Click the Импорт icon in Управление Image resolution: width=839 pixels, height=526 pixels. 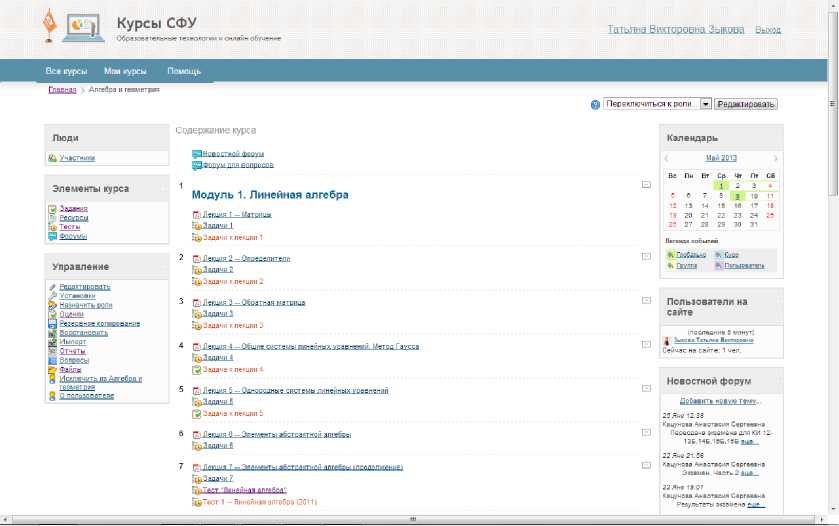pyautogui.click(x=52, y=341)
